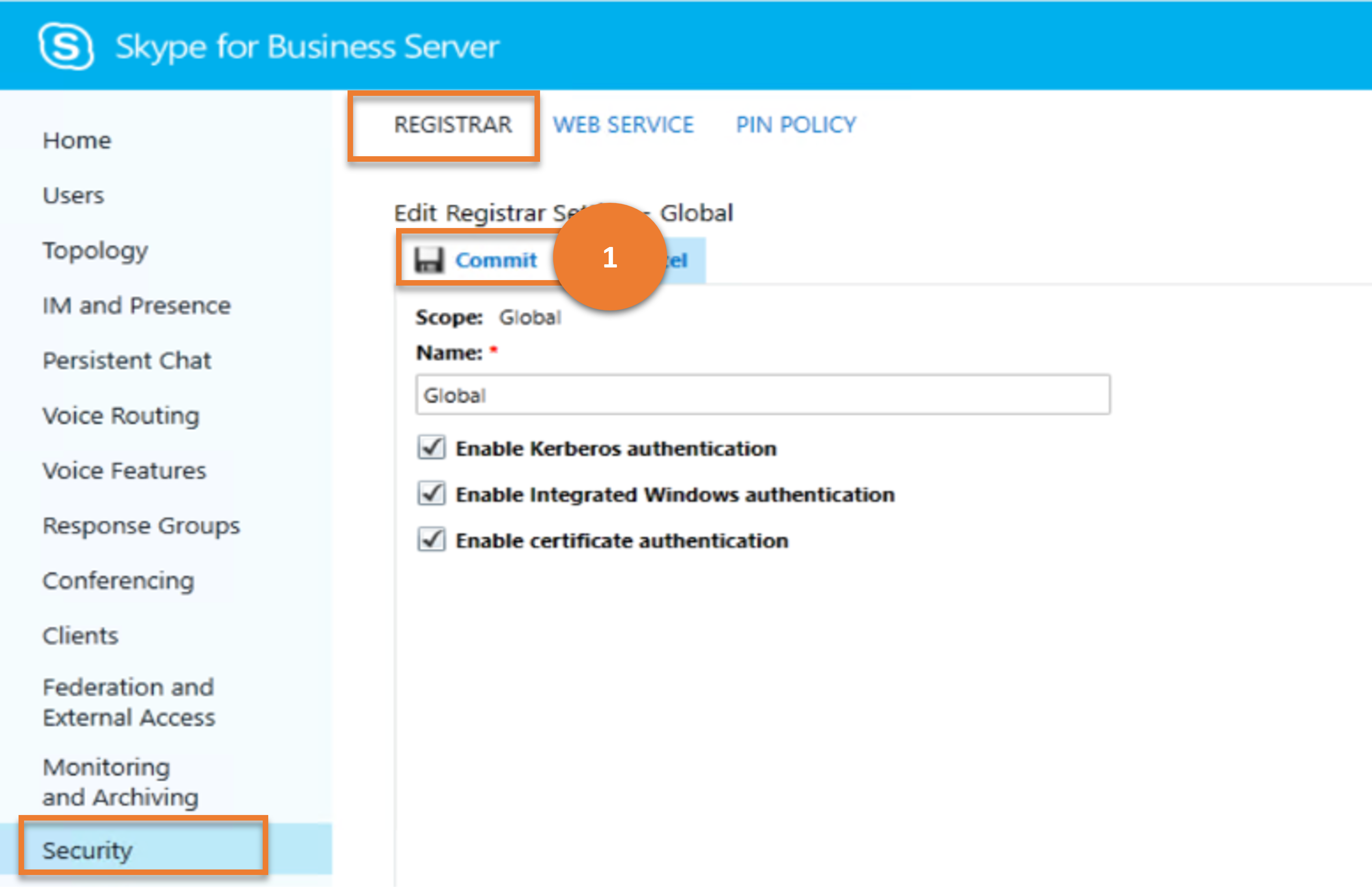Toggle Enable Integrated Windows authentication checkbox

431,494
